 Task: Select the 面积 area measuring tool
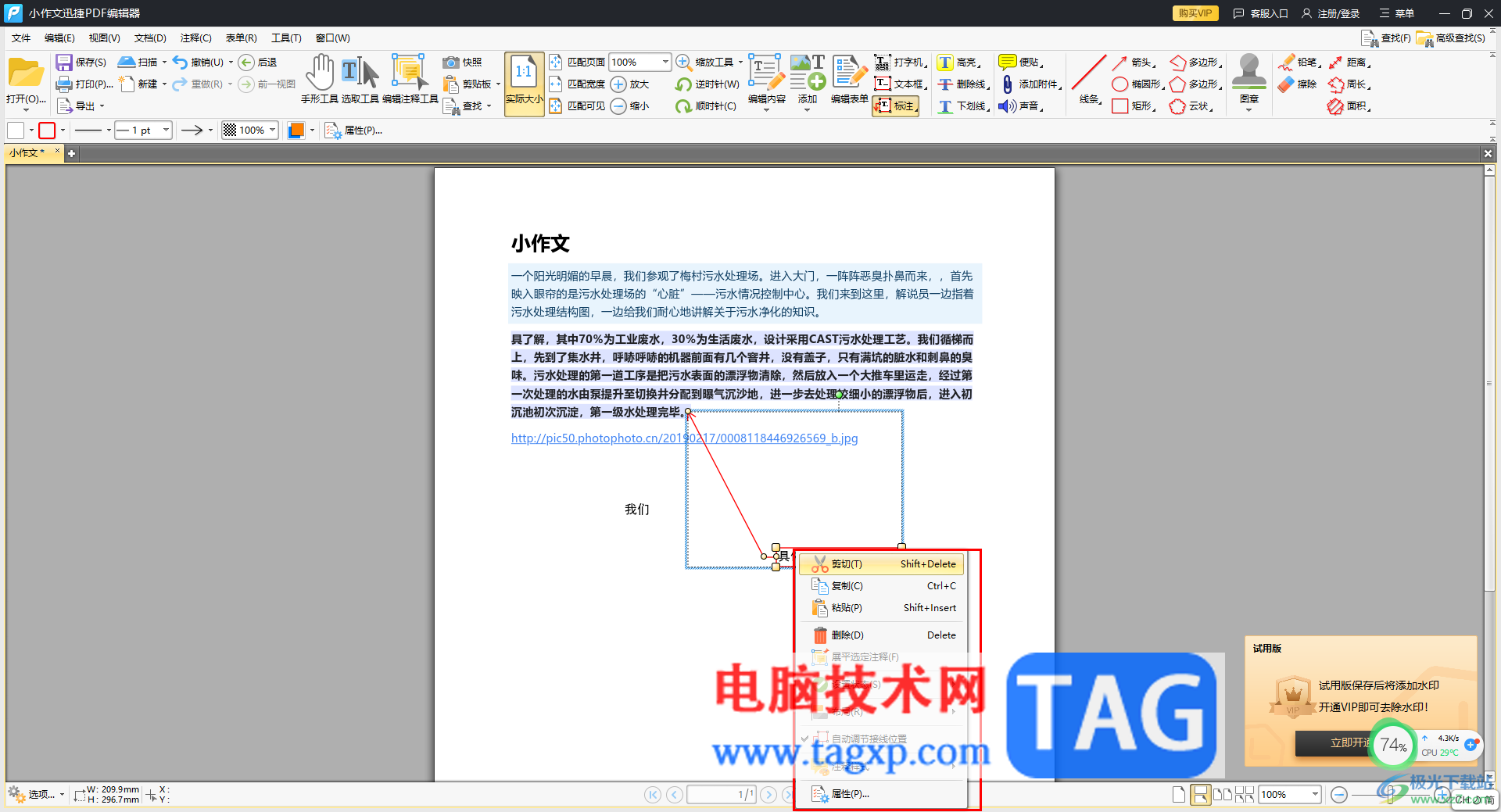[x=1350, y=106]
